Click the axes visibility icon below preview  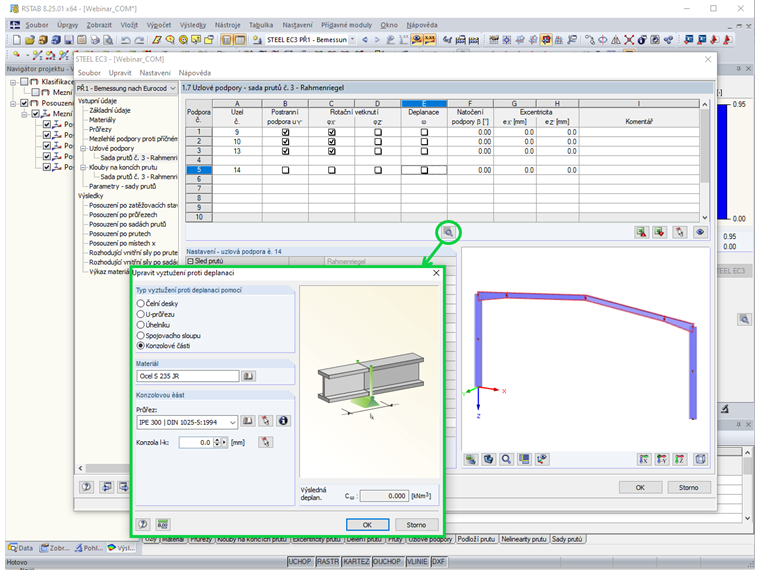[542, 459]
